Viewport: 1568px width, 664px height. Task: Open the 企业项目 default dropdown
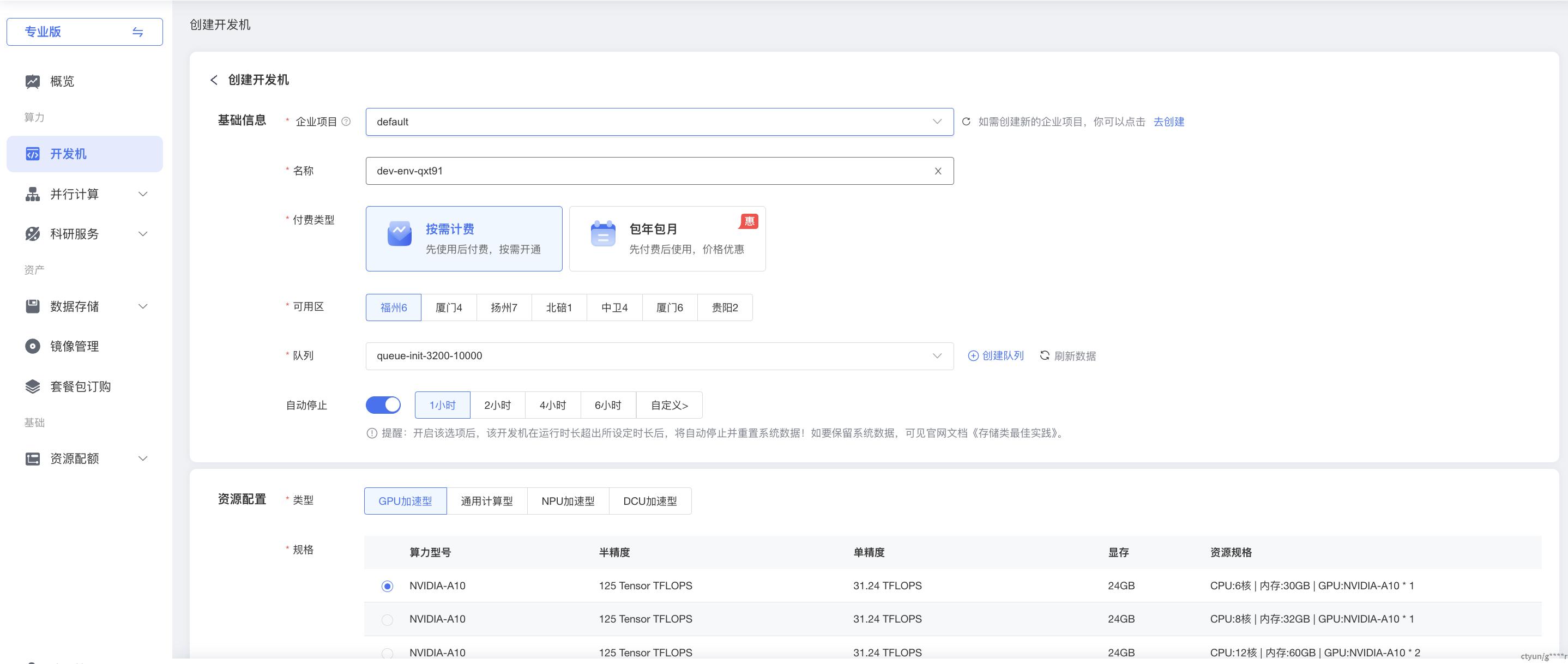659,122
